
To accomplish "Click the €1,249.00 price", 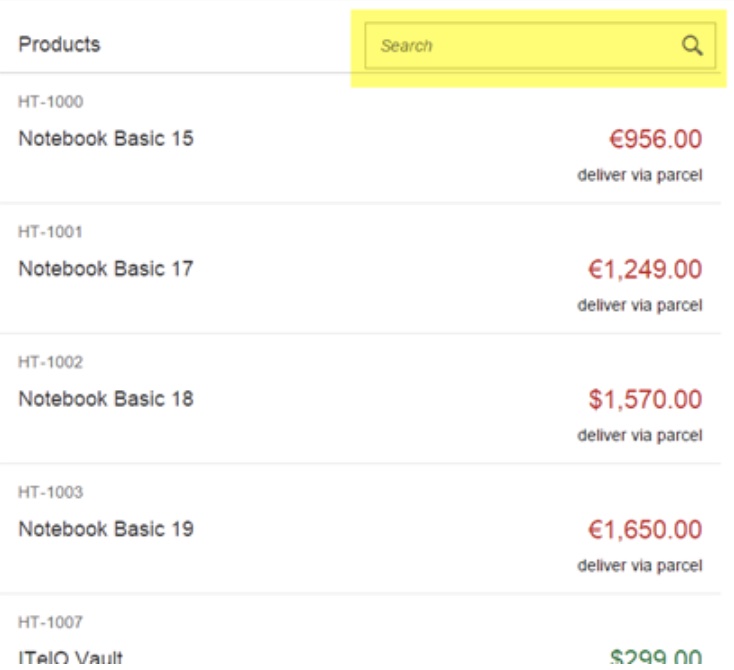I will (645, 270).
